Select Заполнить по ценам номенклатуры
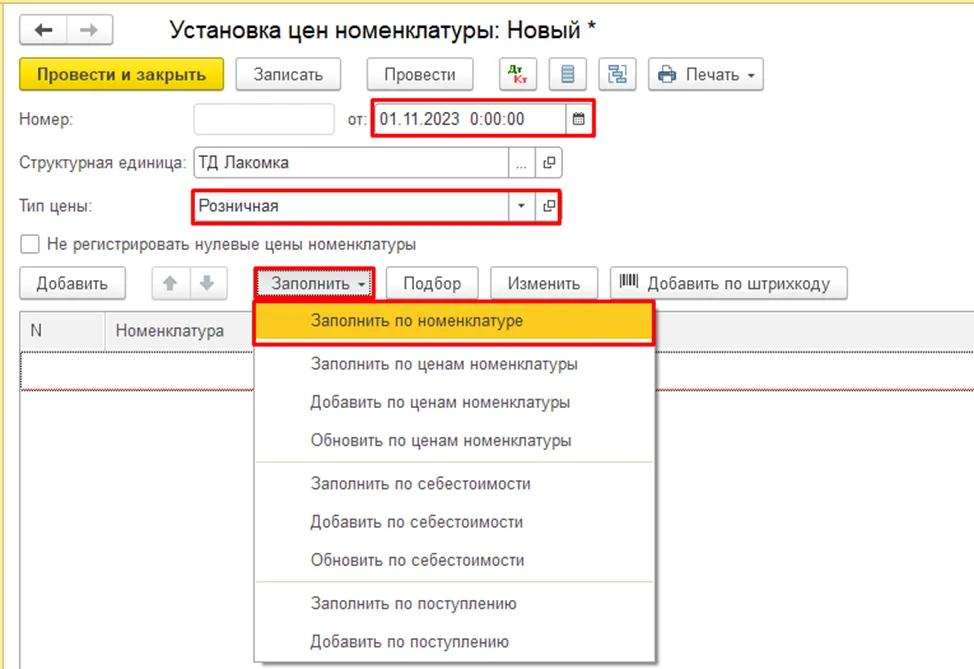This screenshot has width=974, height=669. 454,363
